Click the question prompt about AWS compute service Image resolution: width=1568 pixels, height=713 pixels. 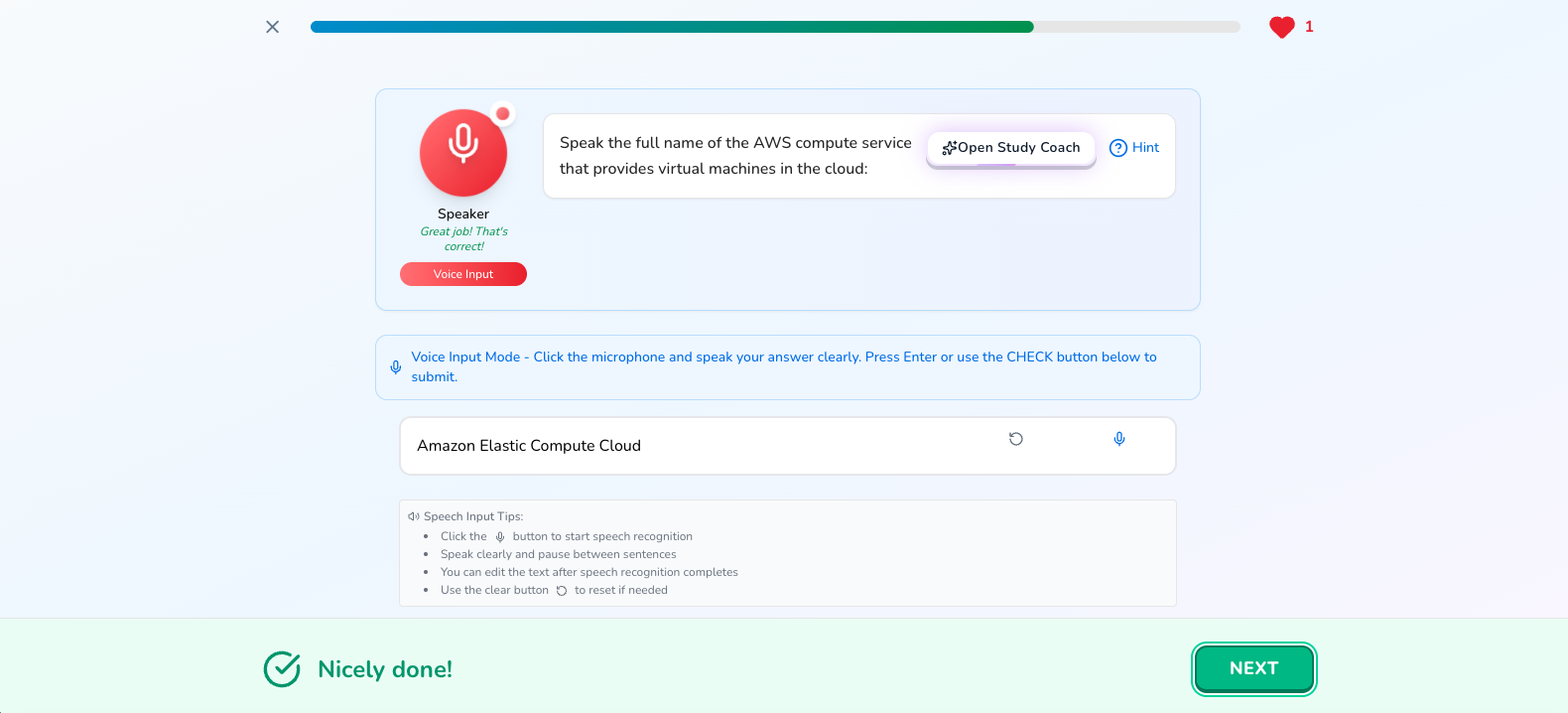[x=735, y=156]
